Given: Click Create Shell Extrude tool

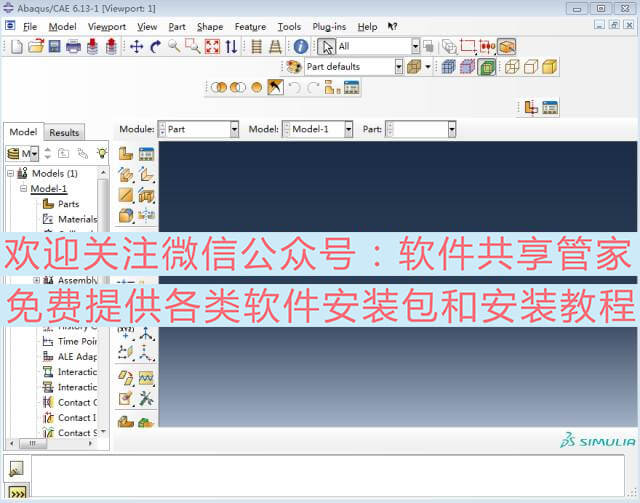Looking at the screenshot, I should pos(146,175).
